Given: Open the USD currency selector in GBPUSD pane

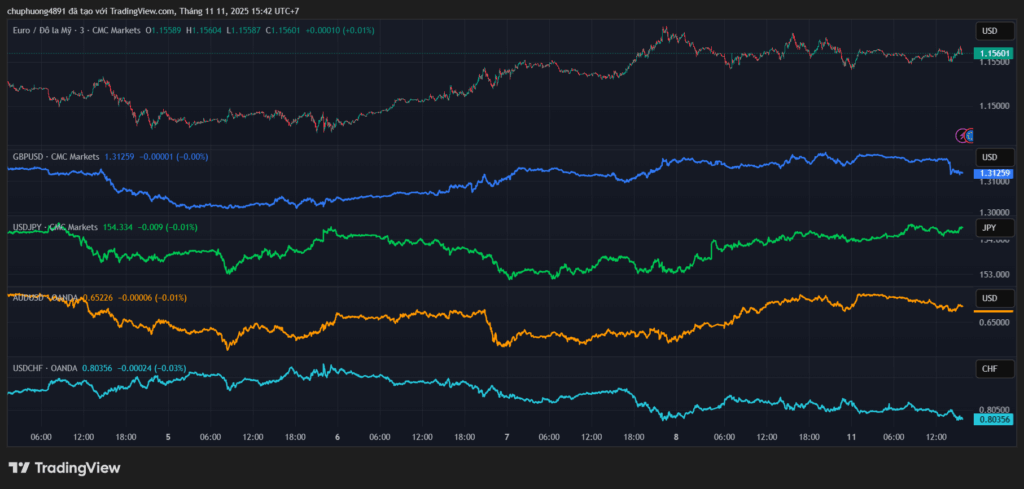Looking at the screenshot, I should (x=994, y=157).
